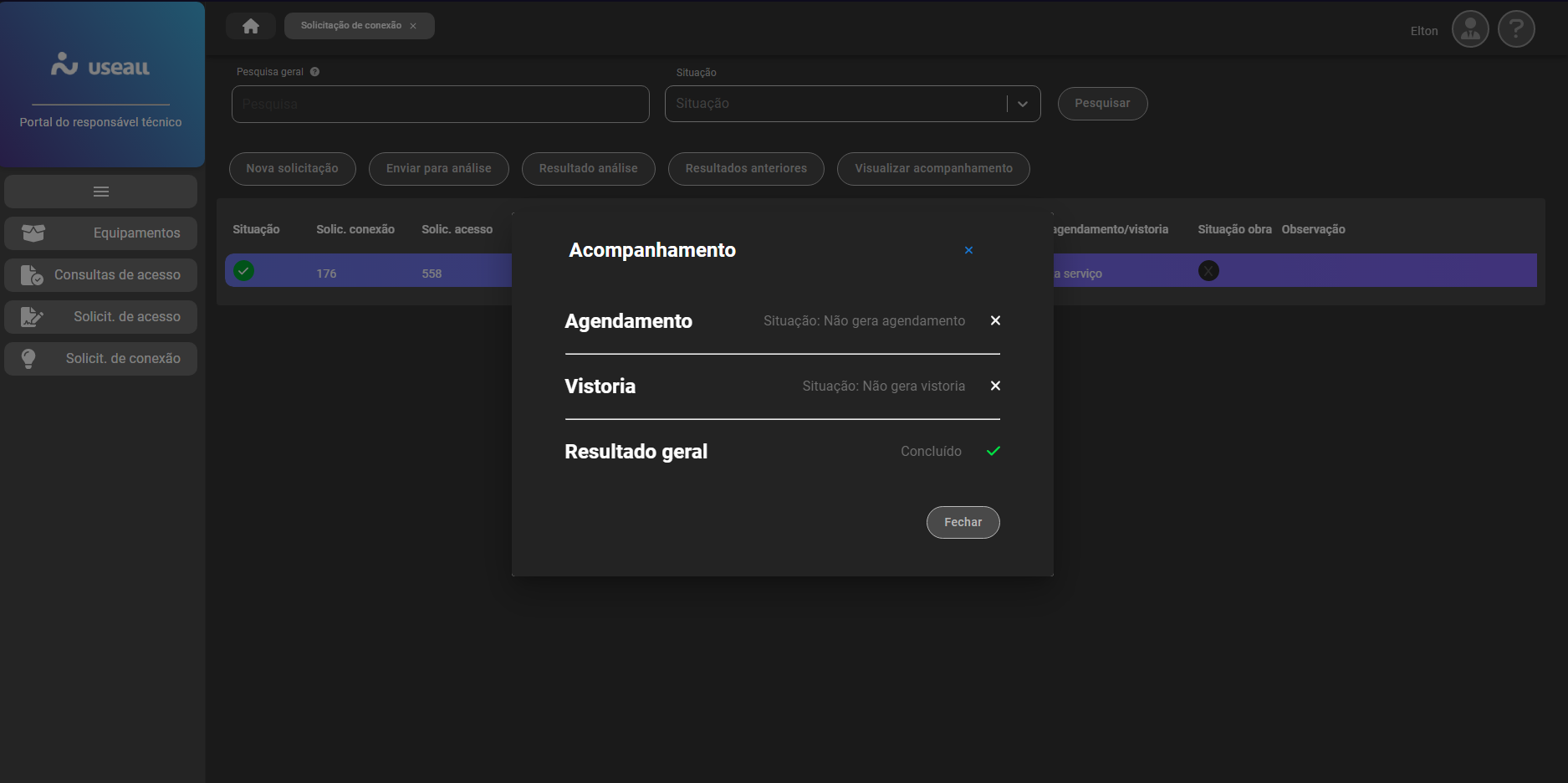Click the Pesquisar button
This screenshot has width=1568, height=783.
[1101, 104]
